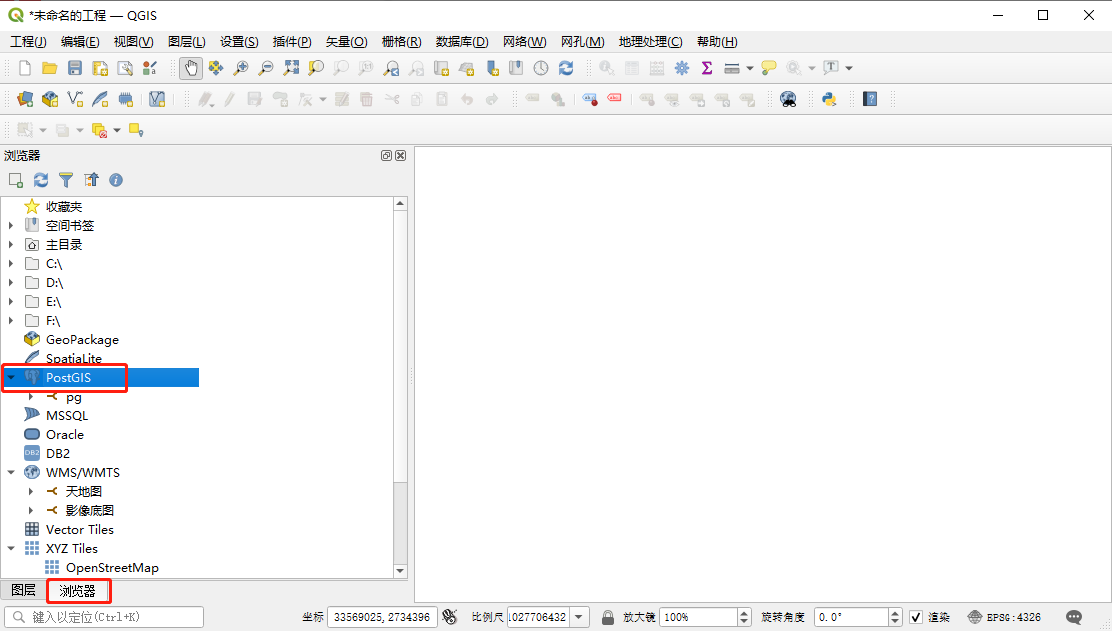This screenshot has height=631, width=1112.
Task: Open the temporal controller clock icon
Action: (541, 68)
